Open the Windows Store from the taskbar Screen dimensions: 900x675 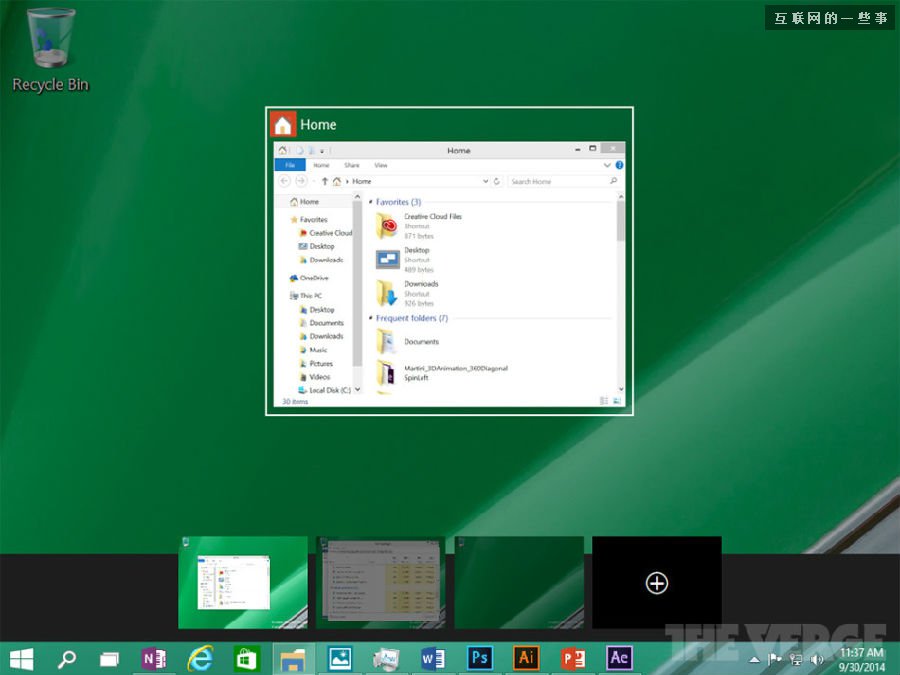(x=246, y=658)
